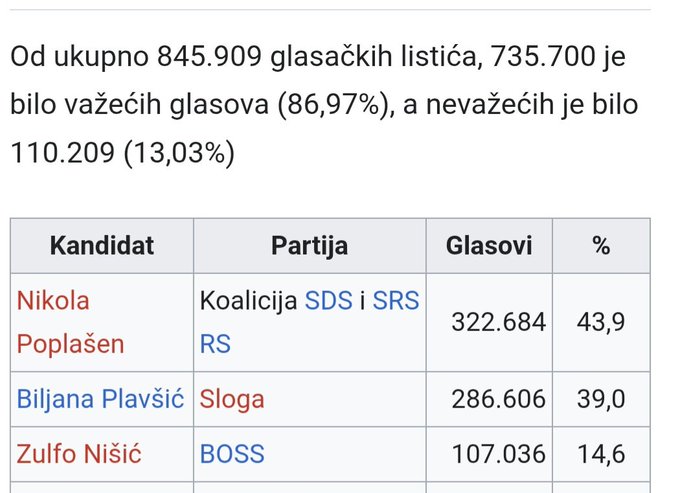Visit the Zulfo Nišić page link

click(79, 453)
